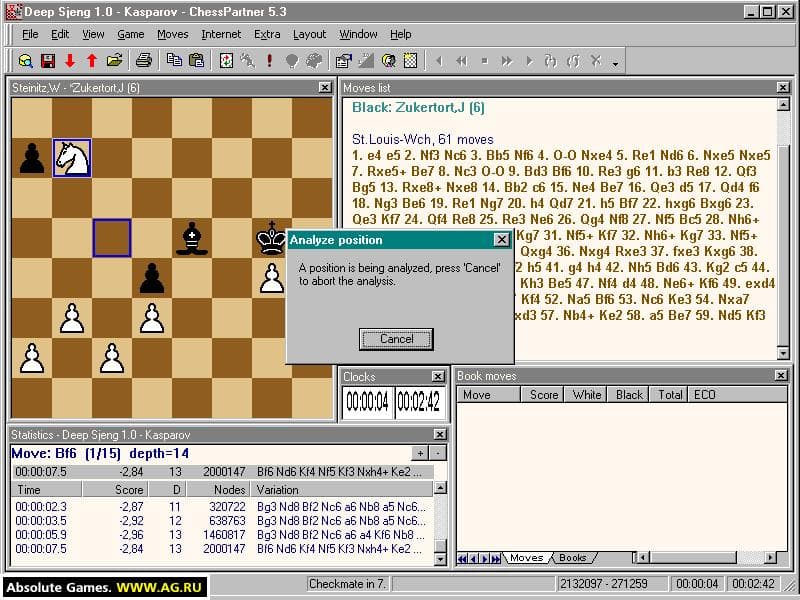
Task: Click the database search icon in toolbar
Action: point(26,61)
